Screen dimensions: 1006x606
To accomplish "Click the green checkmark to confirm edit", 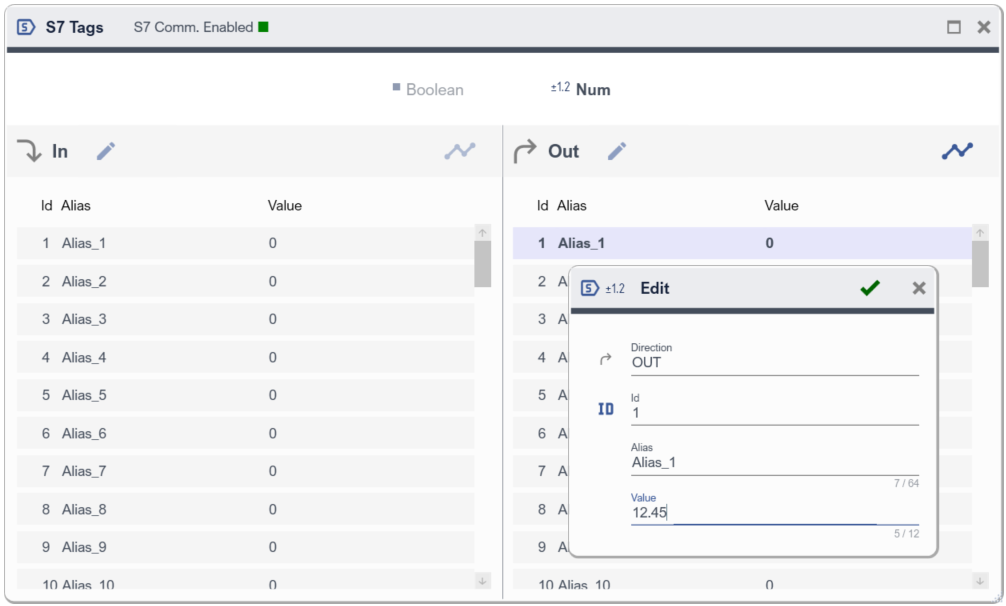I will [870, 288].
